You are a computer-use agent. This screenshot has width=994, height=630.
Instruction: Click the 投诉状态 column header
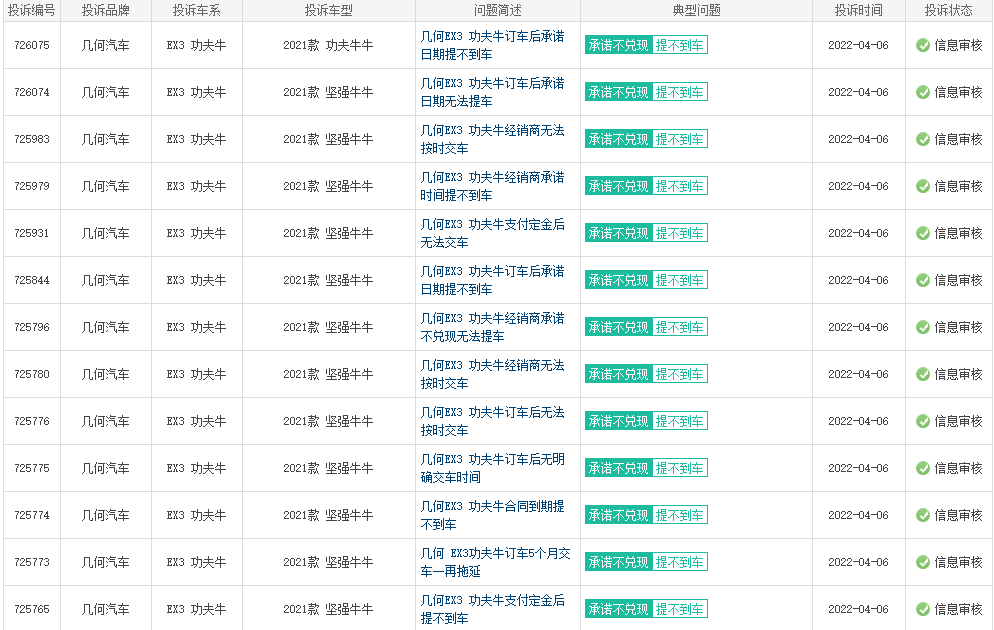[x=948, y=10]
